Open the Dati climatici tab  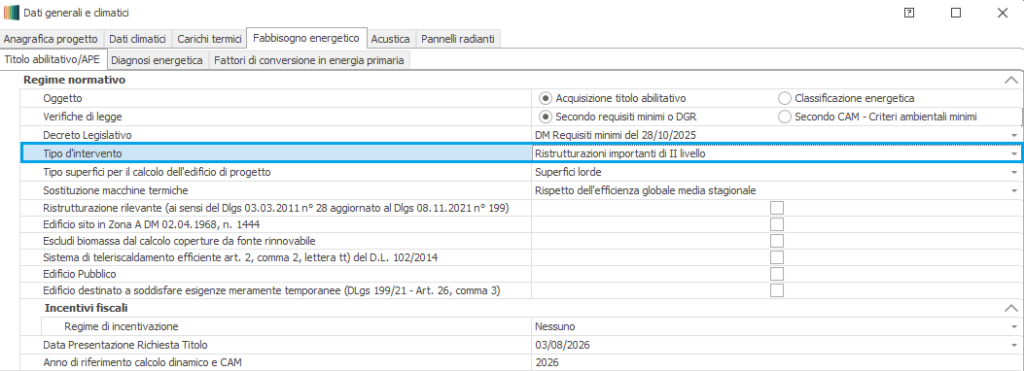tap(138, 39)
